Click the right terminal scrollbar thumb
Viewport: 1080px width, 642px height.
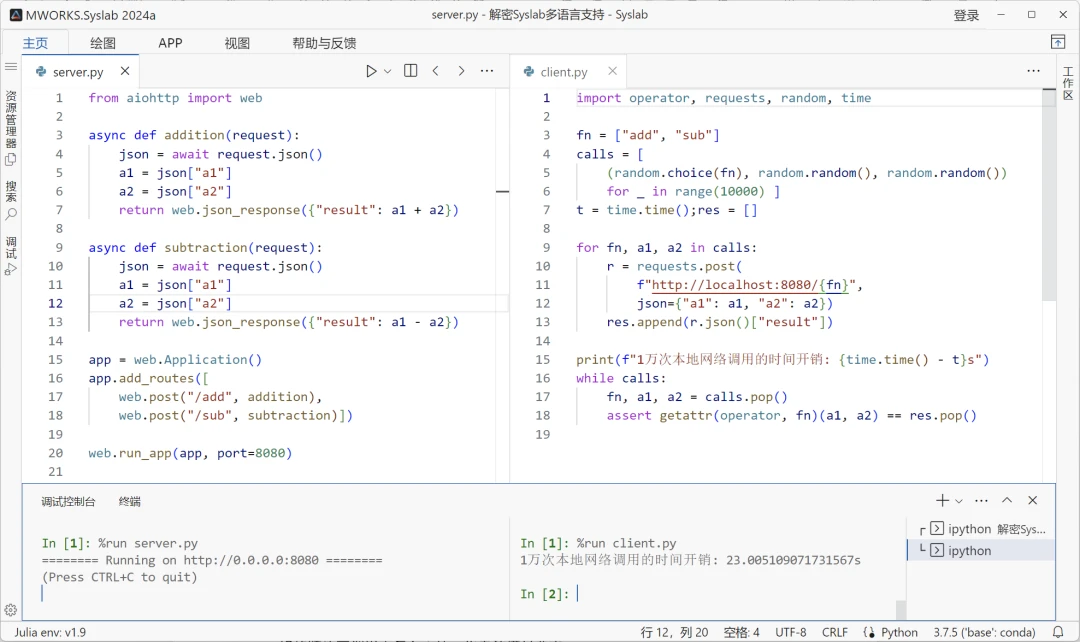tap(901, 609)
